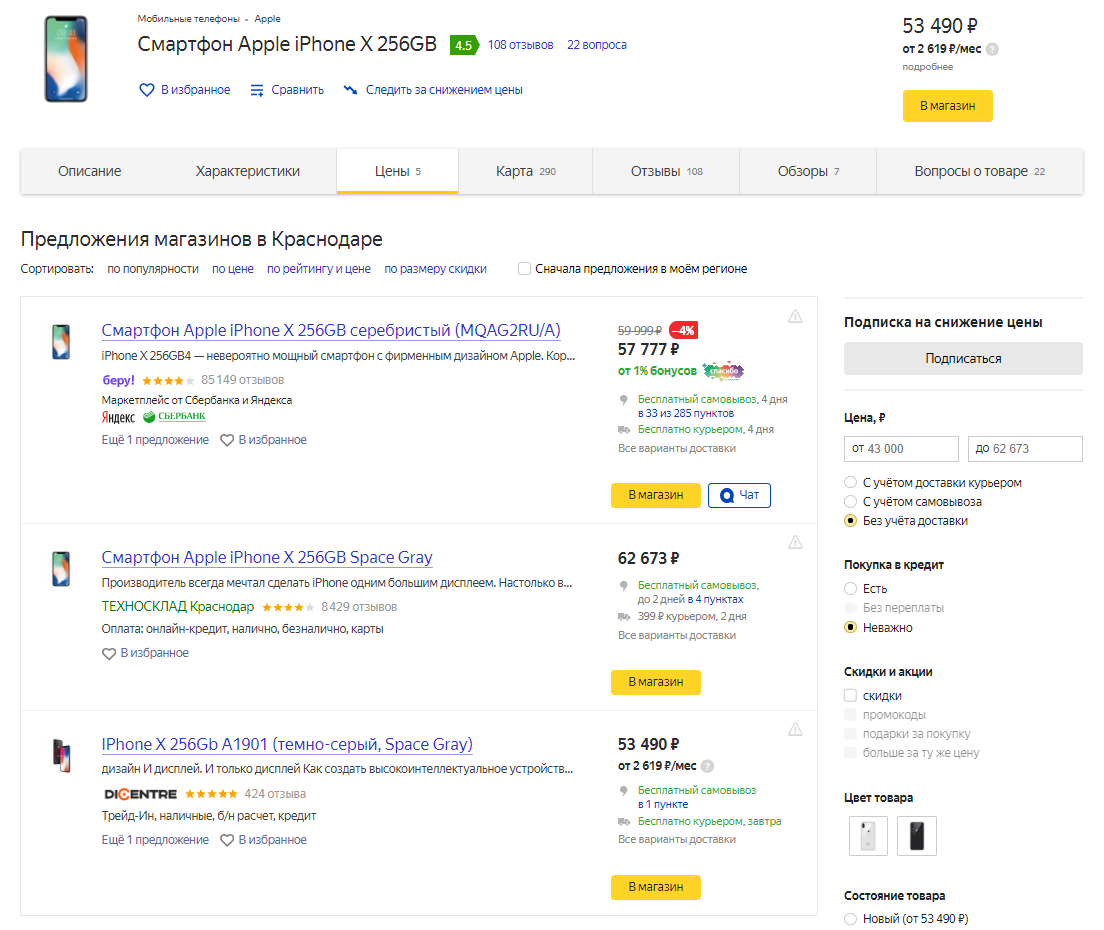The width and height of the screenshot is (1104, 930).
Task: Click the heart icon next to В избранное in header
Action: click(146, 90)
